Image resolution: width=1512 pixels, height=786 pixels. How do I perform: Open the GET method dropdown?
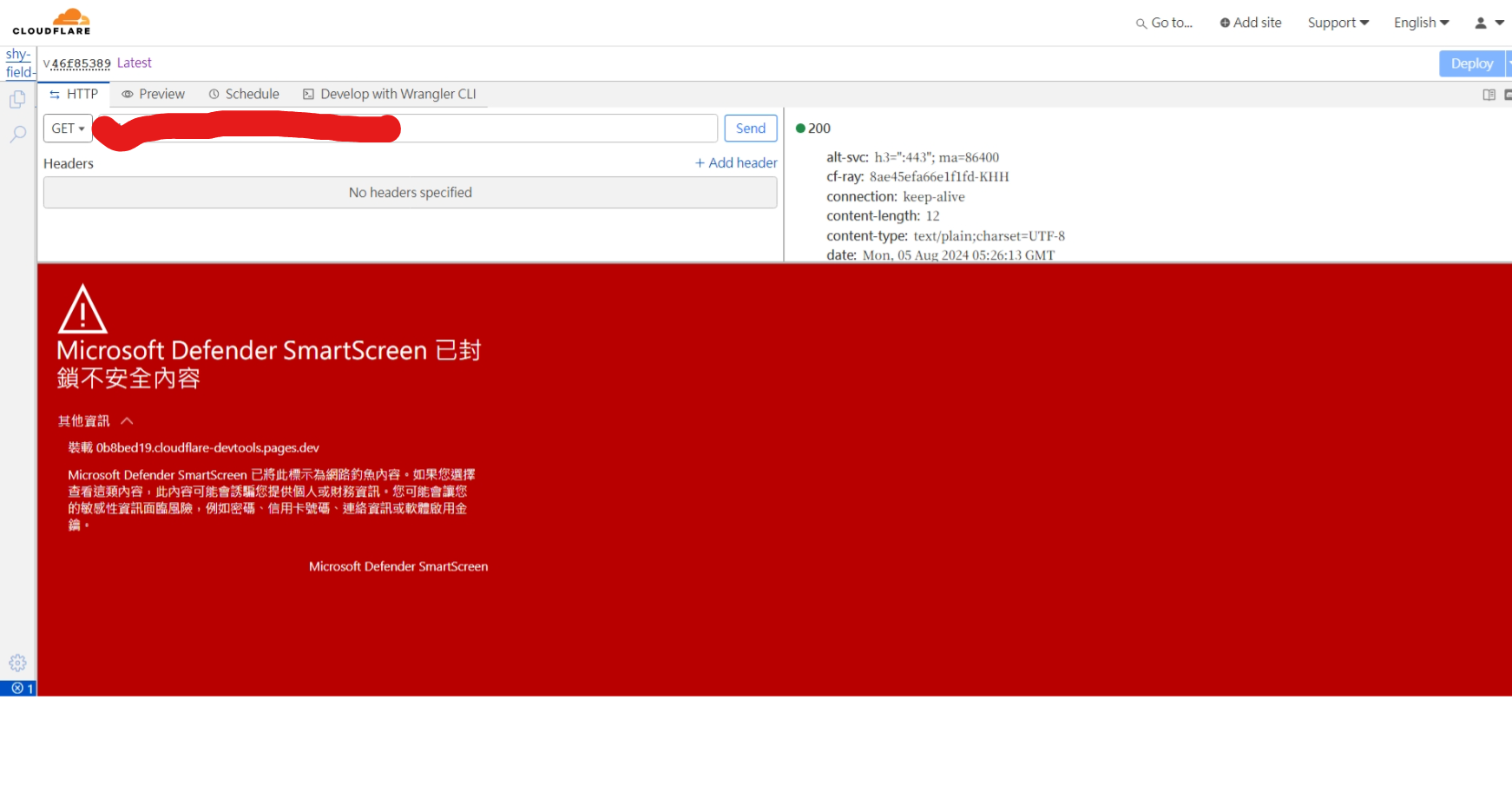[68, 129]
